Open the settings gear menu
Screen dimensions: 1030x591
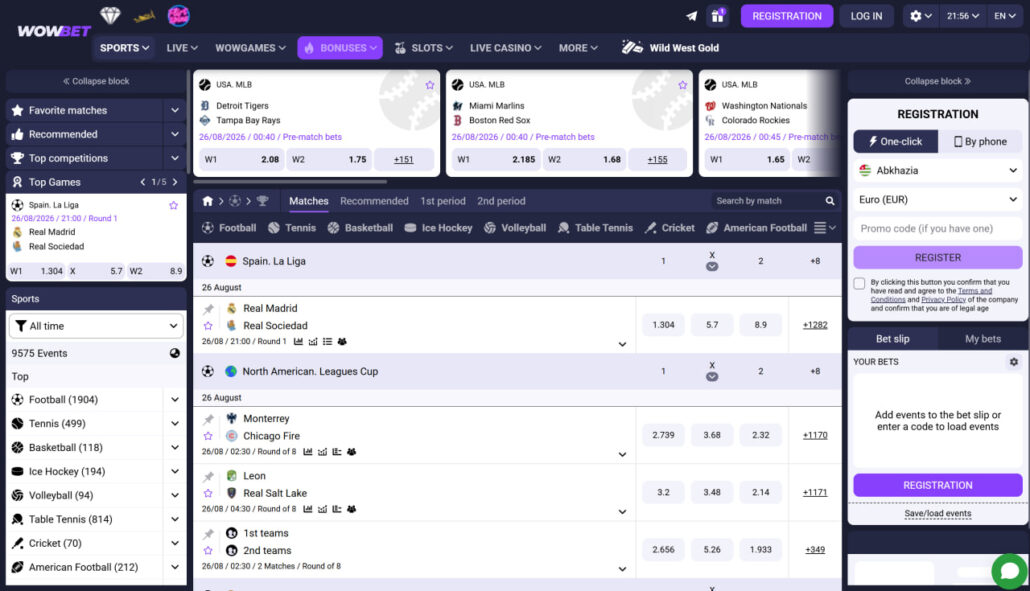(921, 16)
